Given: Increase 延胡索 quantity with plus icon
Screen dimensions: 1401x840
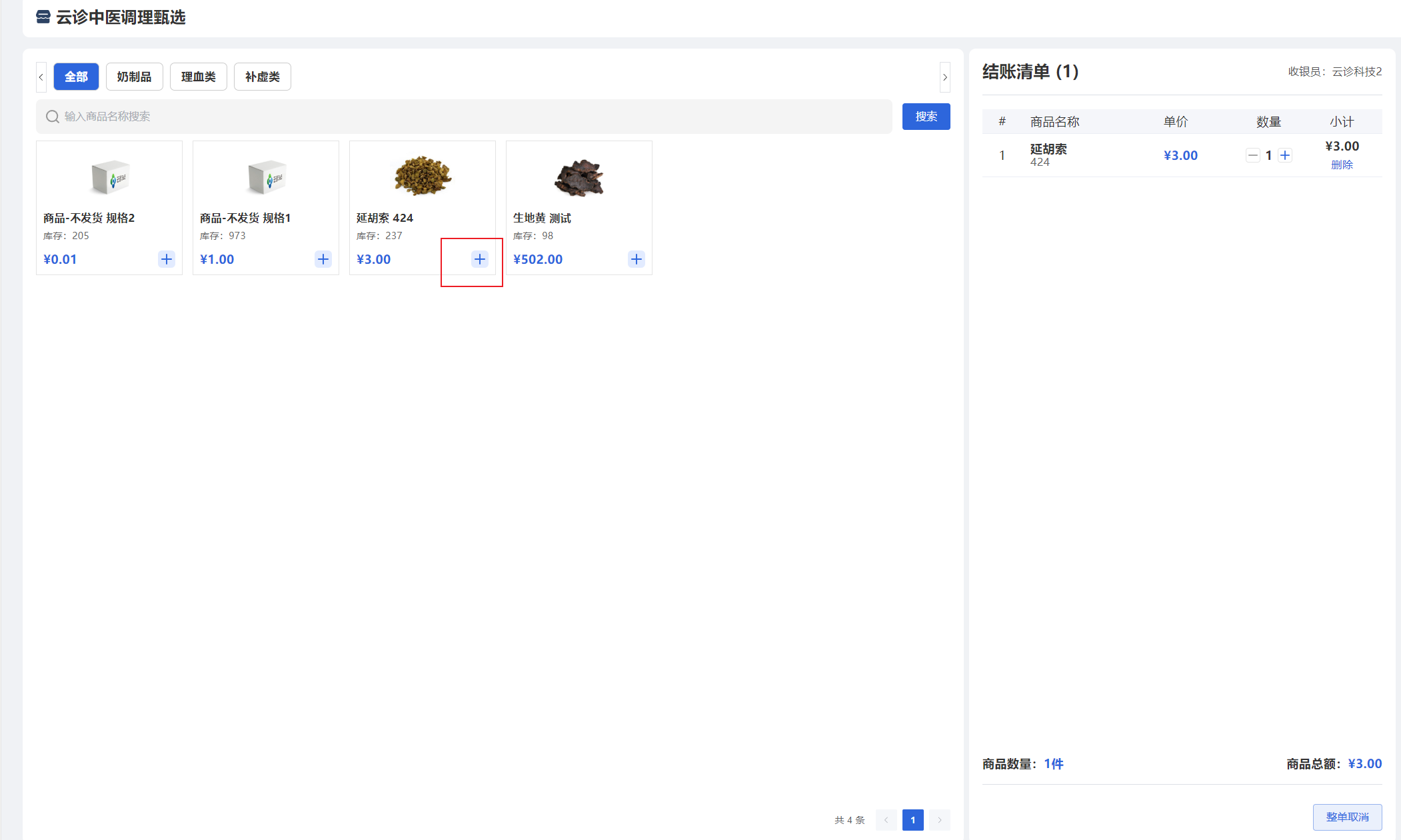Looking at the screenshot, I should pos(1286,155).
